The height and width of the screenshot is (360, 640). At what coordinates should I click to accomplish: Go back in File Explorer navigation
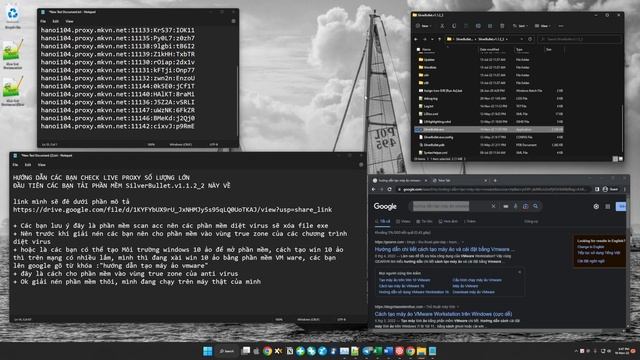tap(416, 39)
